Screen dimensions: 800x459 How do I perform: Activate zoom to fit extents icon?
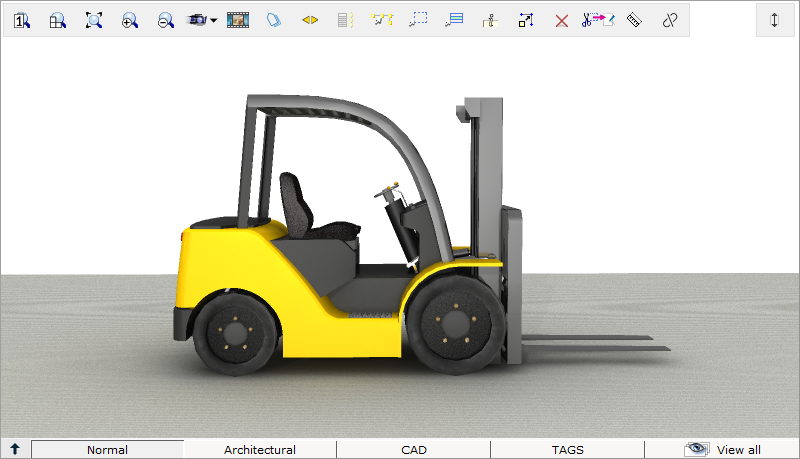94,20
